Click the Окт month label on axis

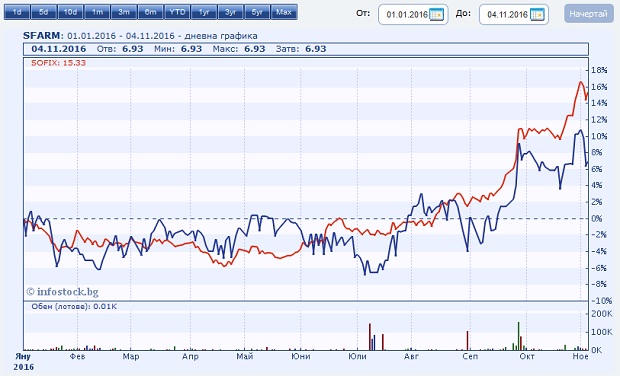coord(527,356)
